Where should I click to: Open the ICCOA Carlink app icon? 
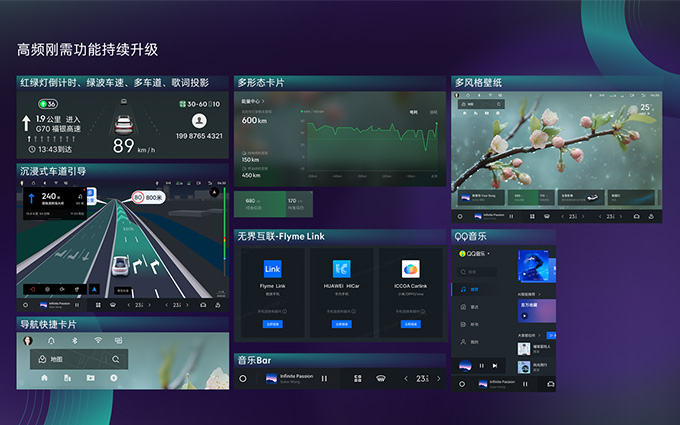tap(411, 269)
